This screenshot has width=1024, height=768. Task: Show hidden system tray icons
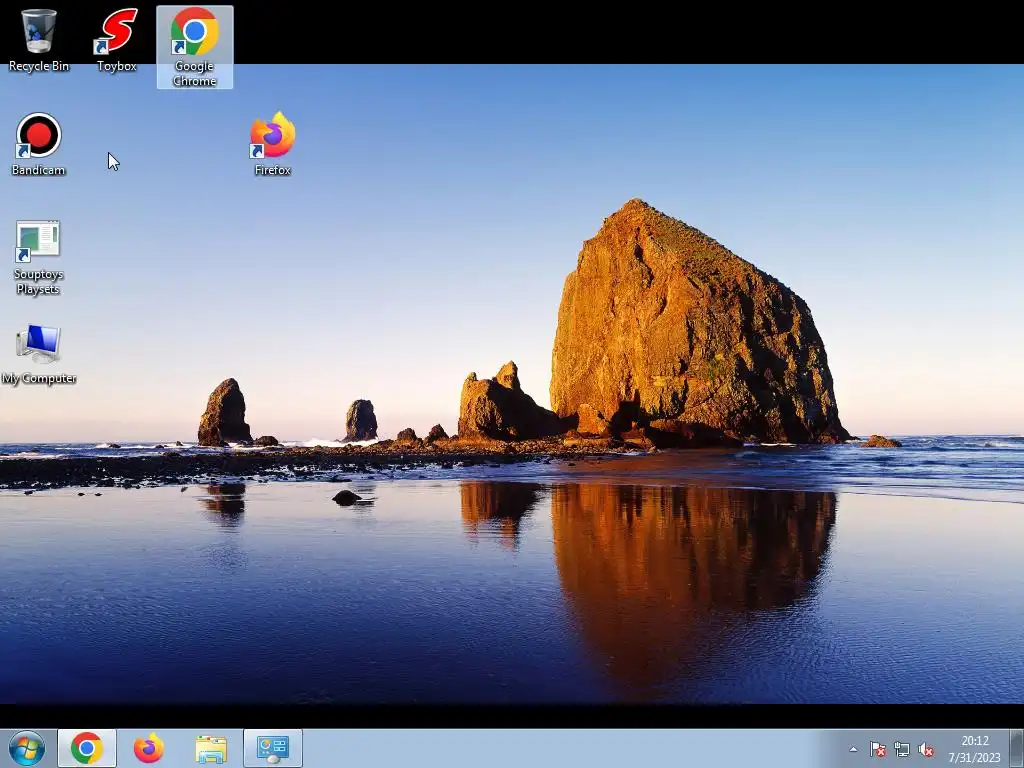853,749
